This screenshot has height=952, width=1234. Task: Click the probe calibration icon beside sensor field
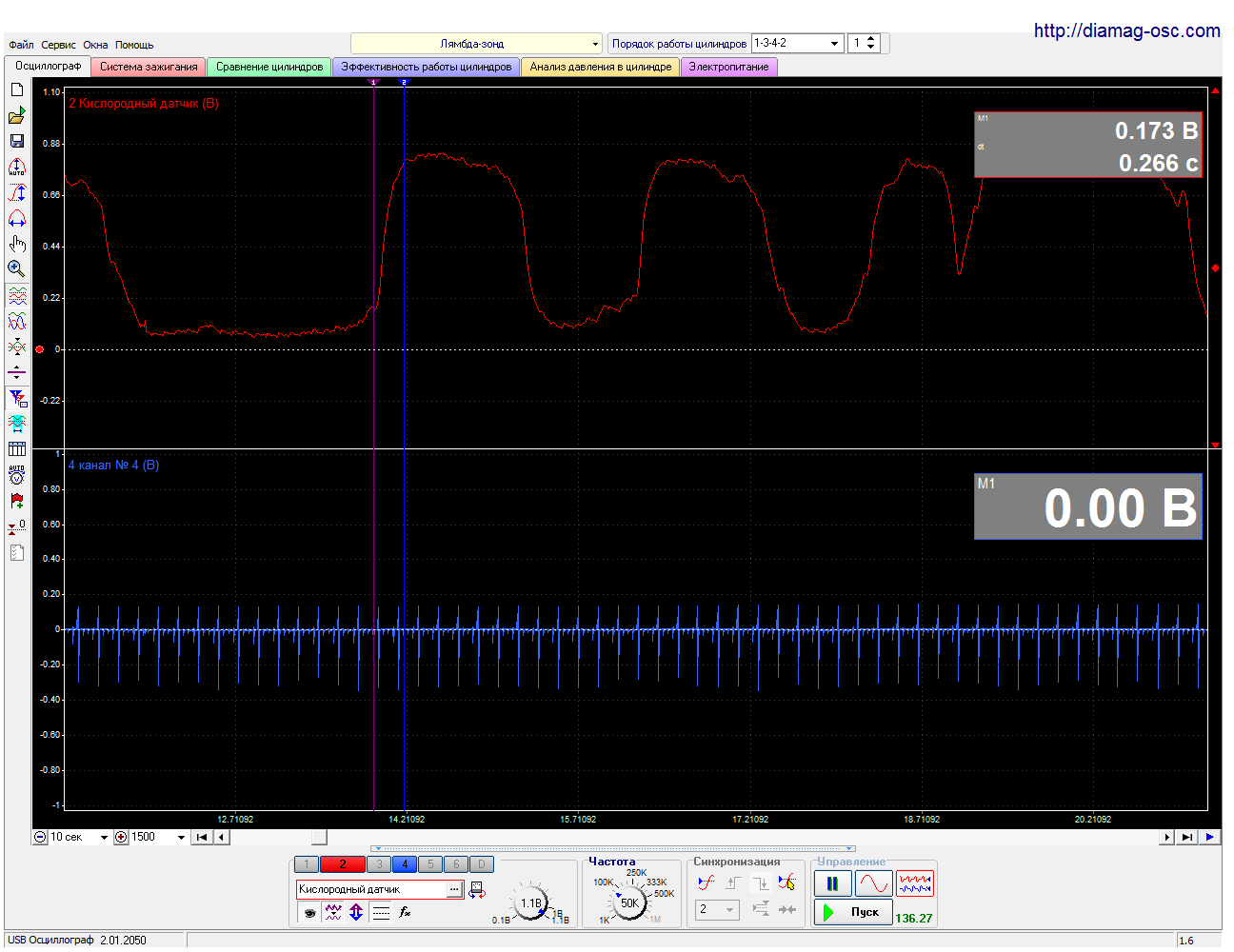pos(477,890)
